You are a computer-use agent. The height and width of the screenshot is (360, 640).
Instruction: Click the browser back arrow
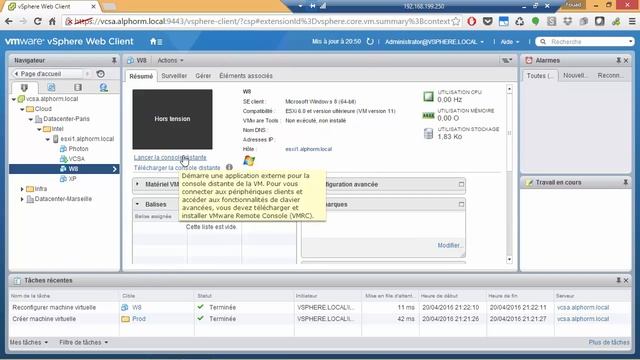pos(9,21)
